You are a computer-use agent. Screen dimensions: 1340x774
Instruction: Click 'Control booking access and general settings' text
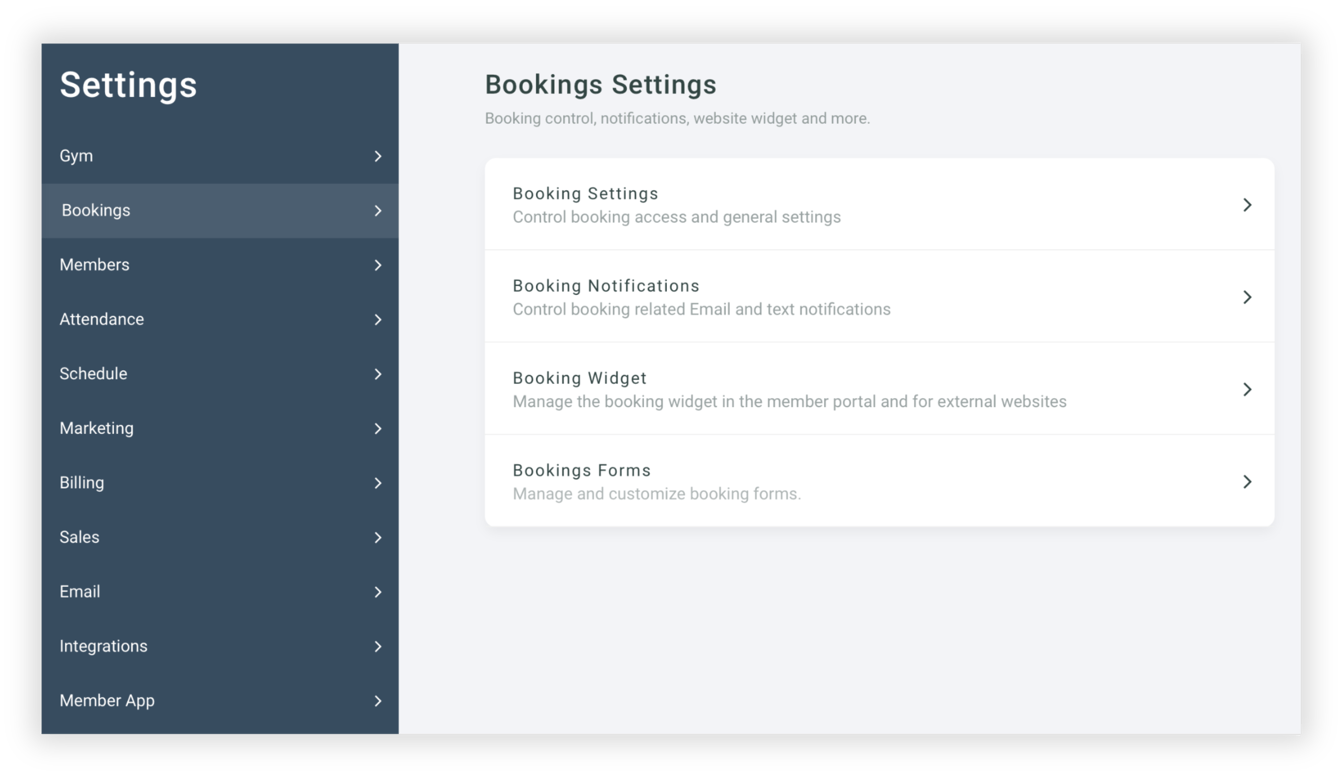pos(677,217)
